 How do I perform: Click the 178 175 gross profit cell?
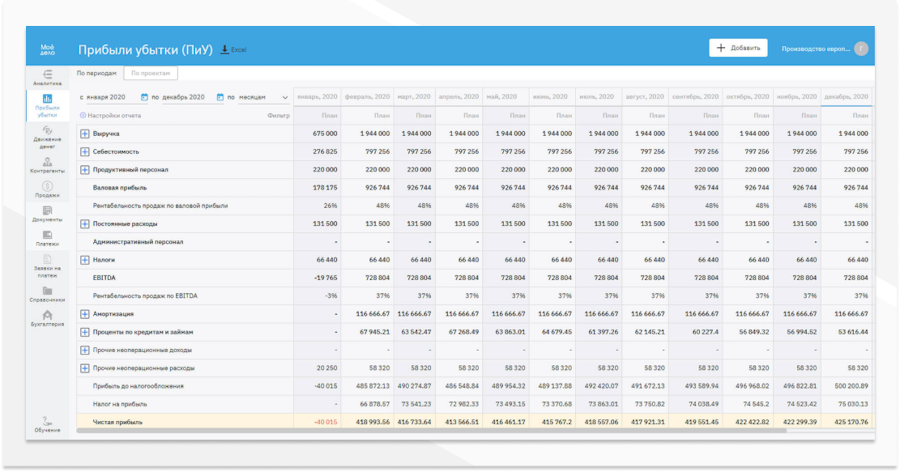325,188
